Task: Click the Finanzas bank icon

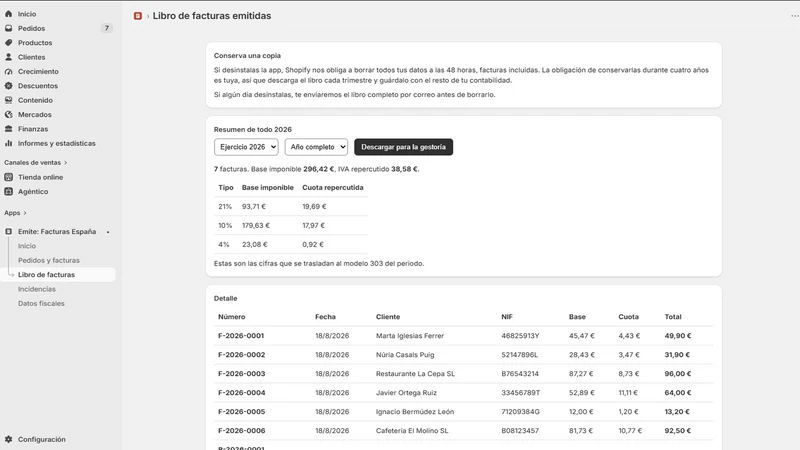Action: coord(9,129)
